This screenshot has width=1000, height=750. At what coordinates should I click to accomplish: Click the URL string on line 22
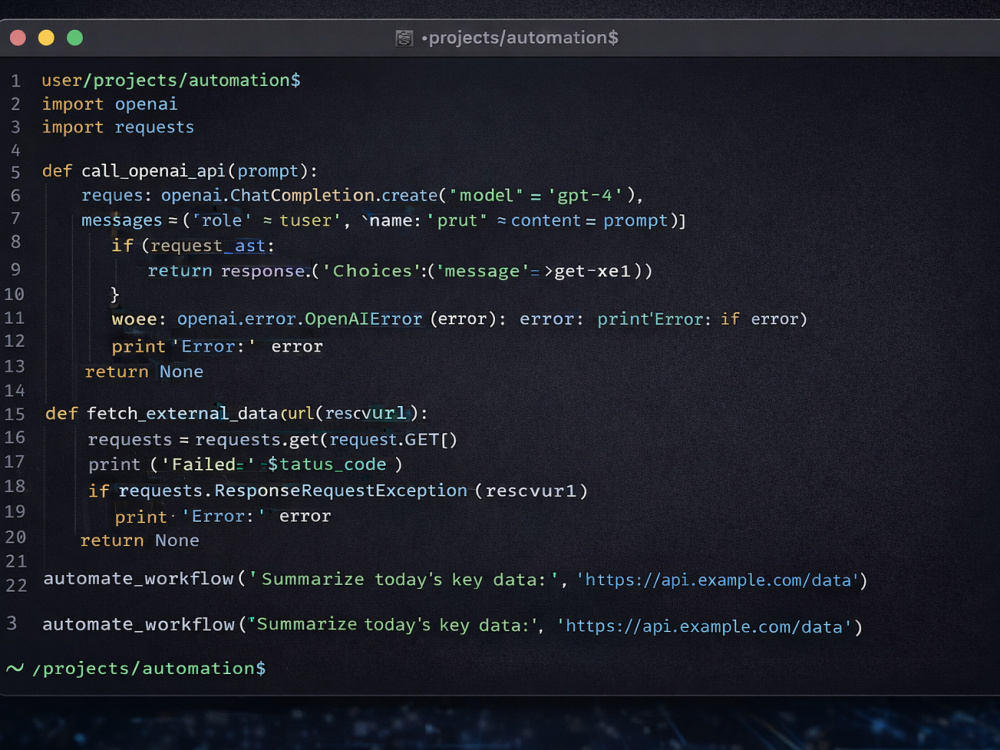point(718,580)
